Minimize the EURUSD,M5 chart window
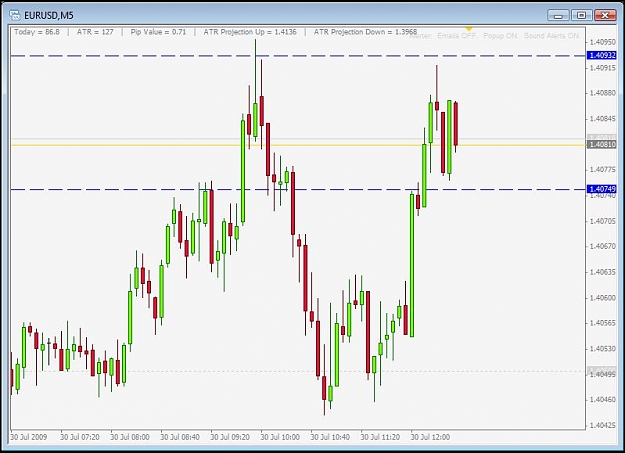 tap(558, 16)
